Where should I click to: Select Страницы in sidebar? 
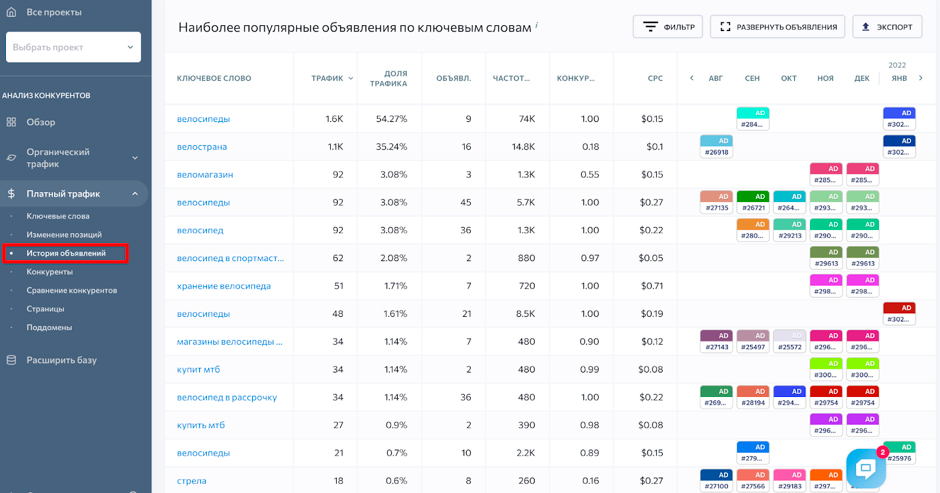click(x=45, y=309)
